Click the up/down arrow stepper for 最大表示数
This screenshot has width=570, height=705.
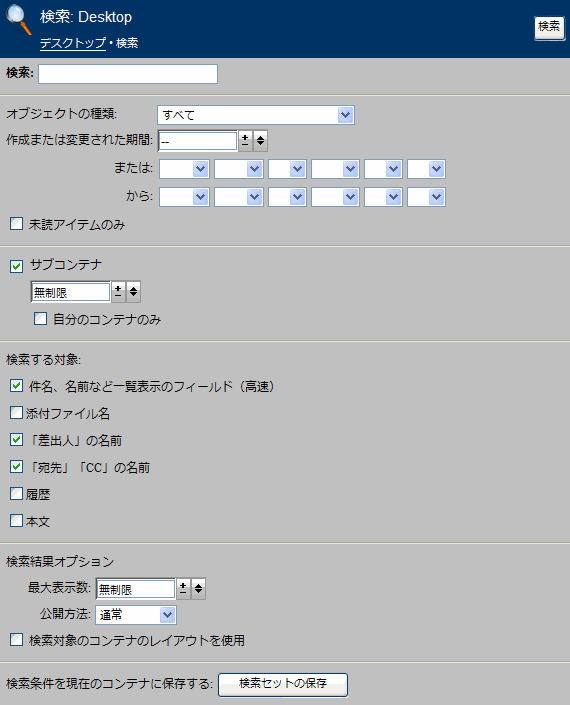(x=198, y=589)
